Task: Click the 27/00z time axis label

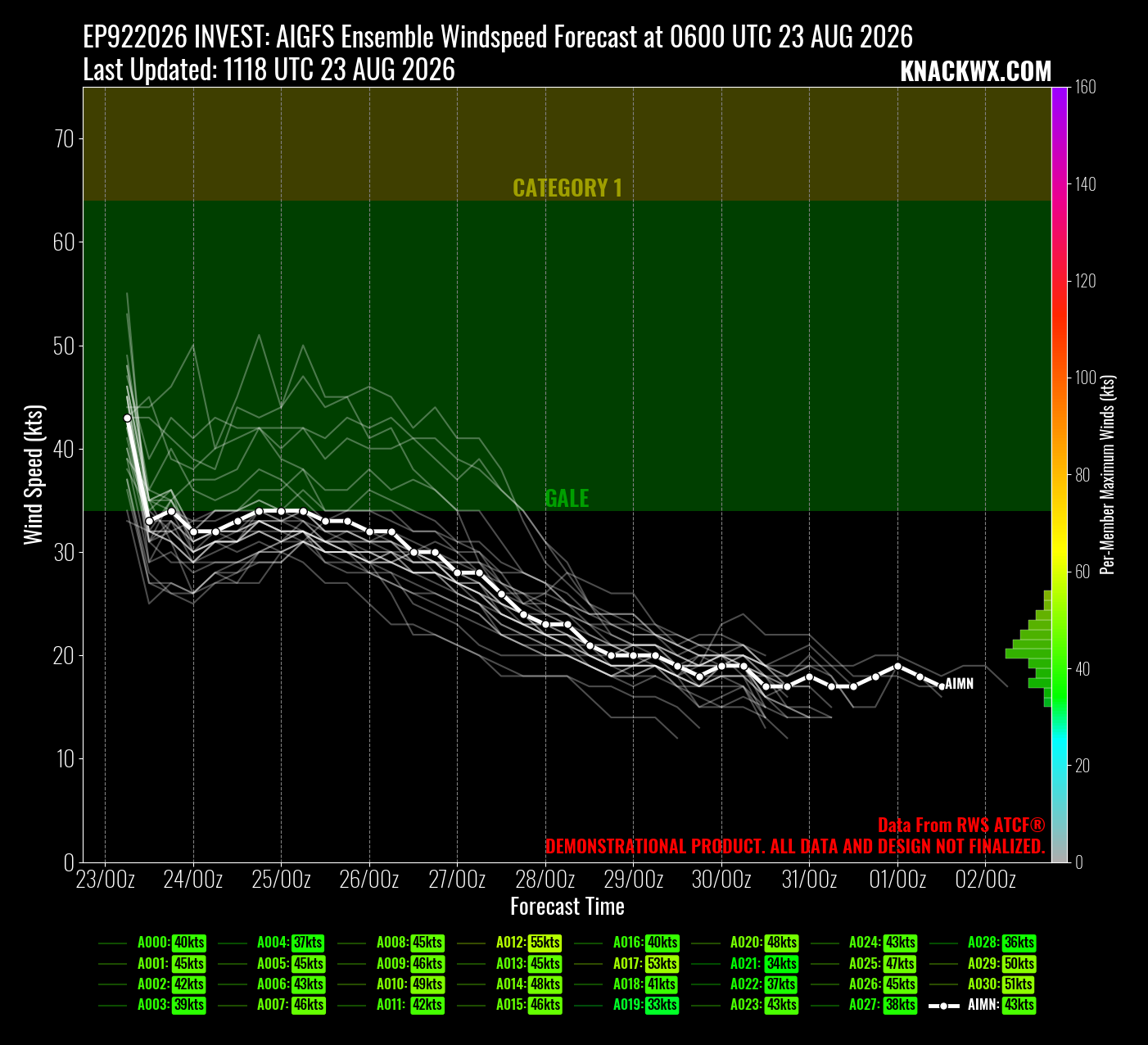Action: [x=457, y=880]
